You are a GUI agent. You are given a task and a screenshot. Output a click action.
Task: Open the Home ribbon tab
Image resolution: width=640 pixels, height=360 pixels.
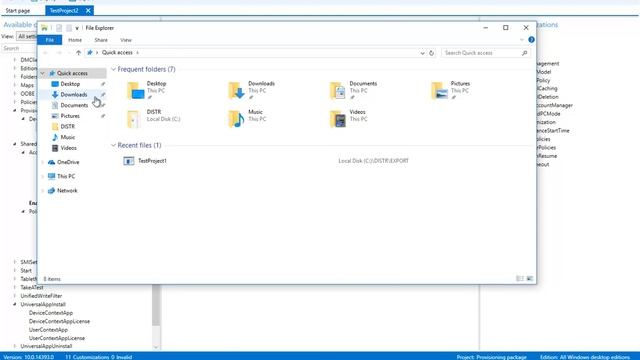coord(75,40)
